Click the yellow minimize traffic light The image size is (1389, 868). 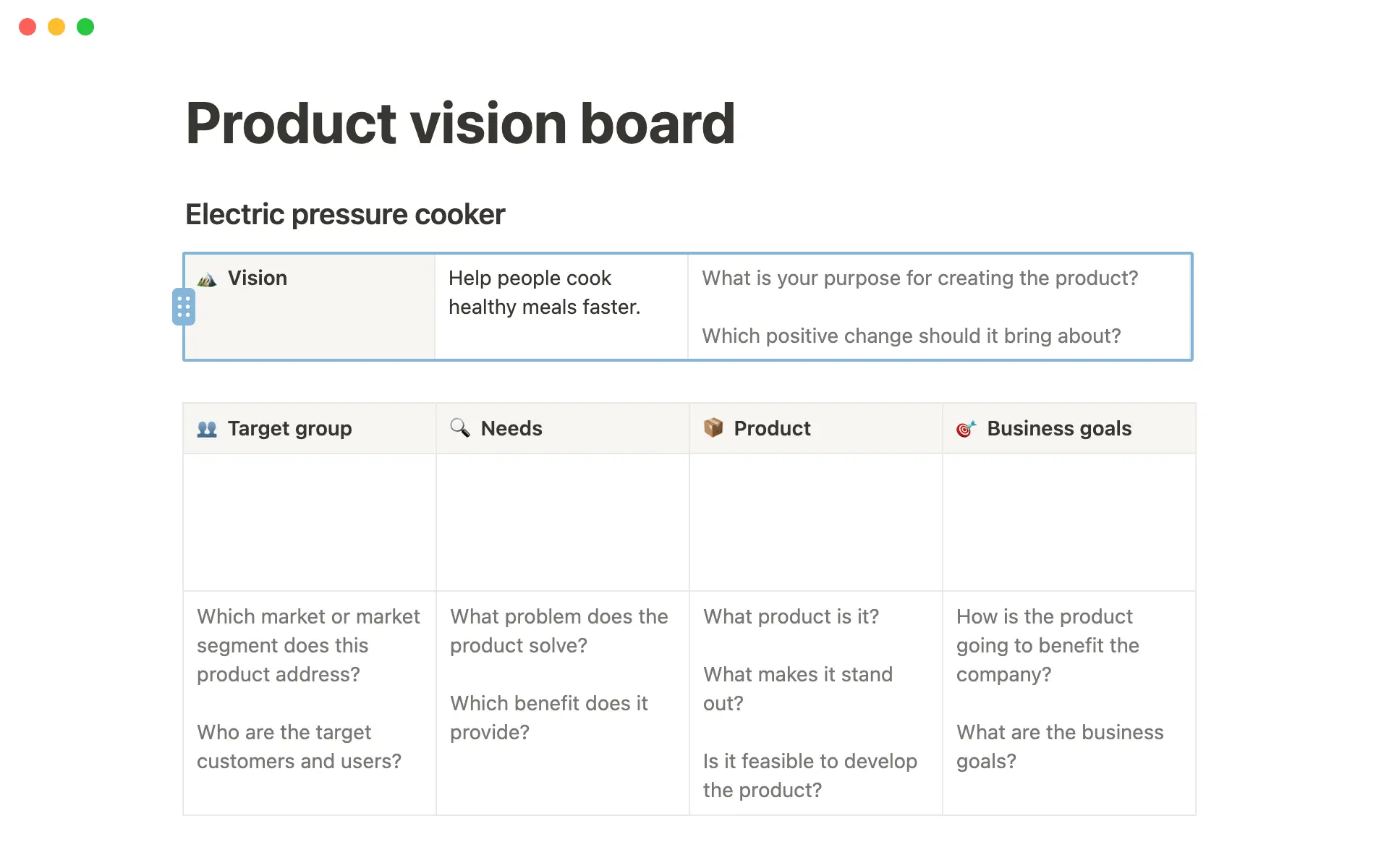click(56, 27)
